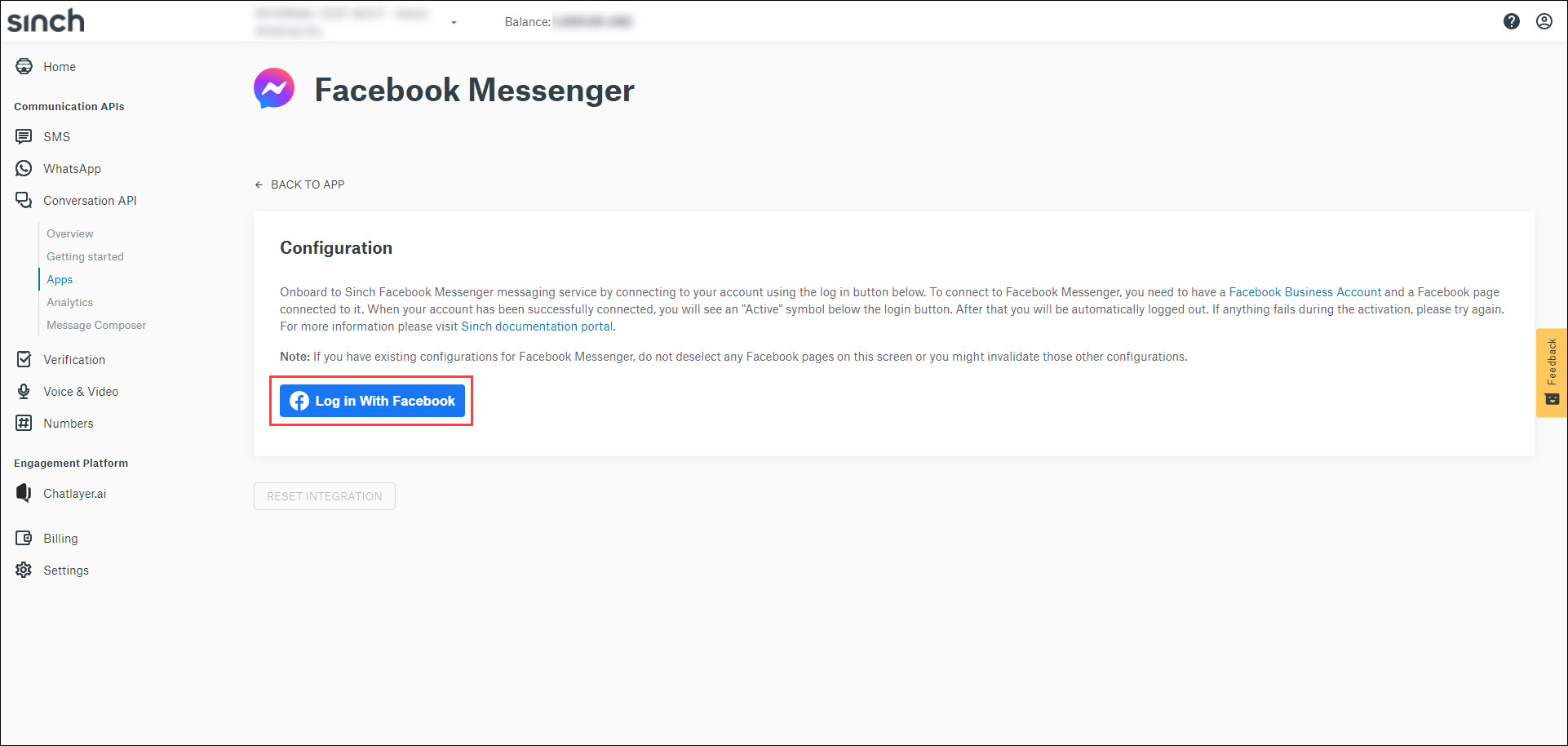Click the WhatsApp icon in sidebar
Viewport: 1568px width, 746px height.
click(x=24, y=168)
